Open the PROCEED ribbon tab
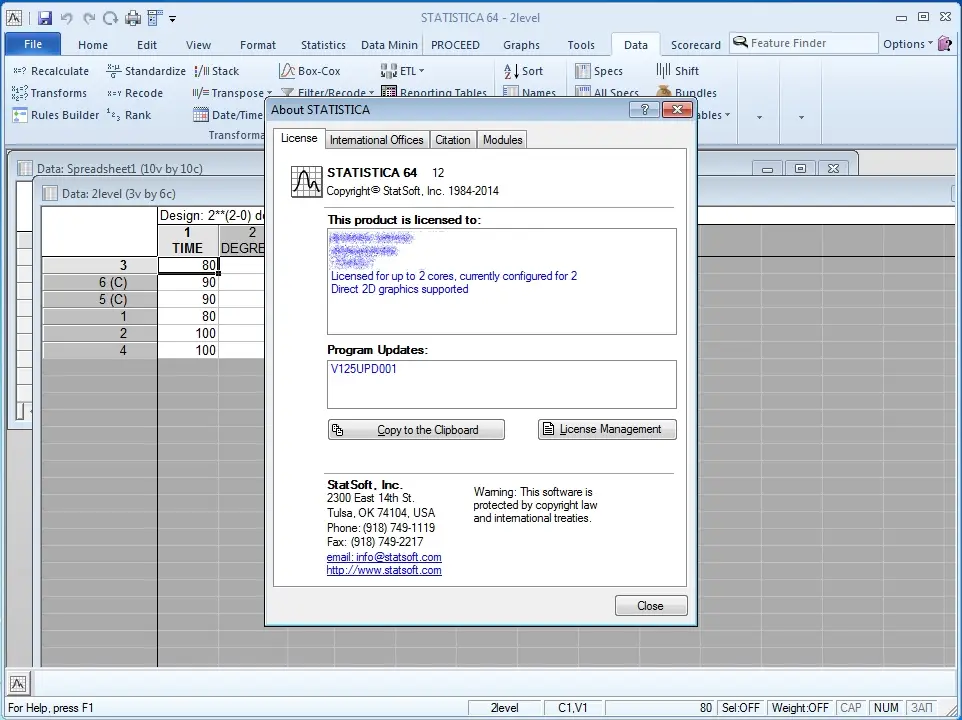Image resolution: width=962 pixels, height=720 pixels. (455, 45)
